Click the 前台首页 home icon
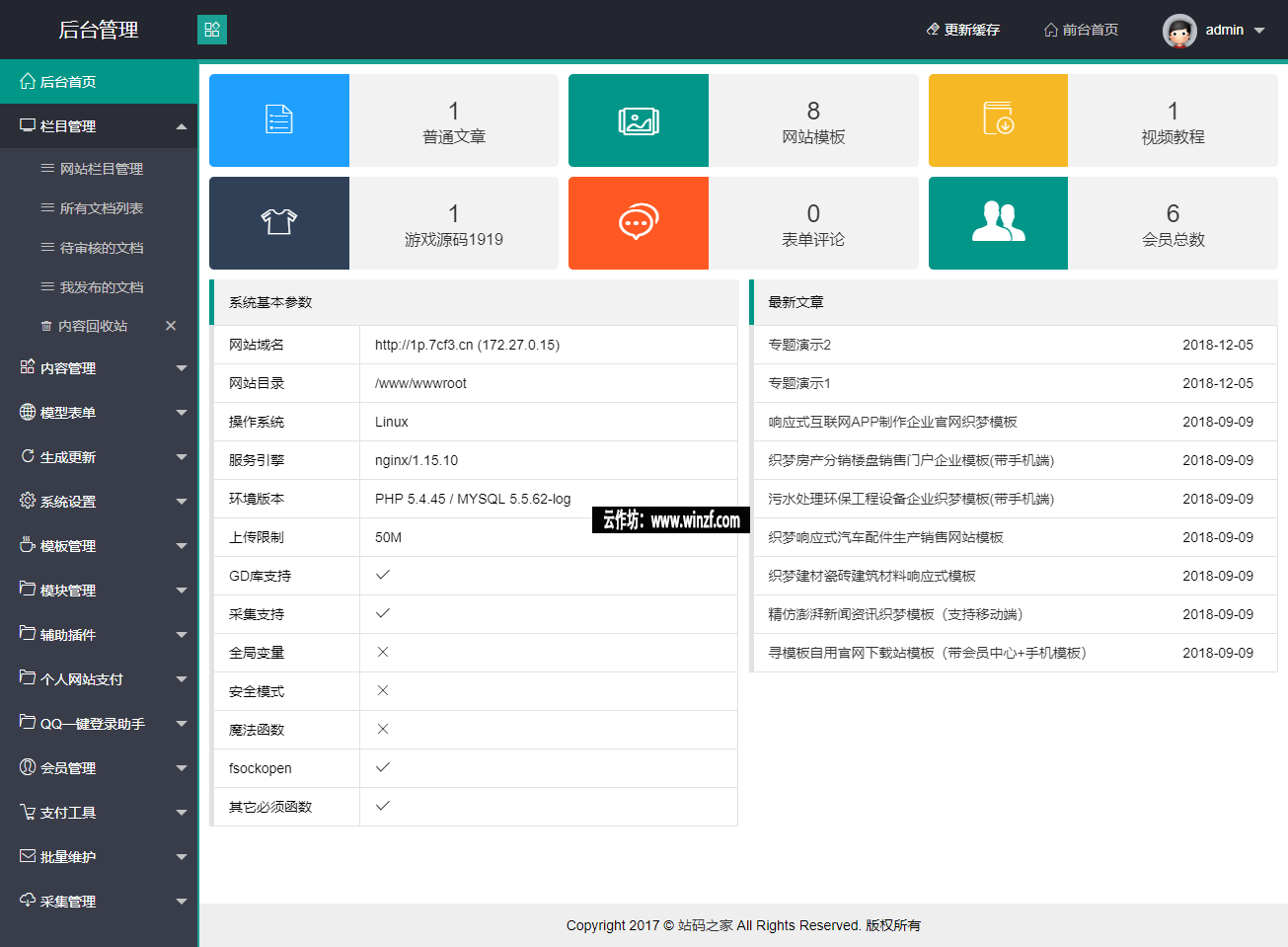 click(1051, 30)
